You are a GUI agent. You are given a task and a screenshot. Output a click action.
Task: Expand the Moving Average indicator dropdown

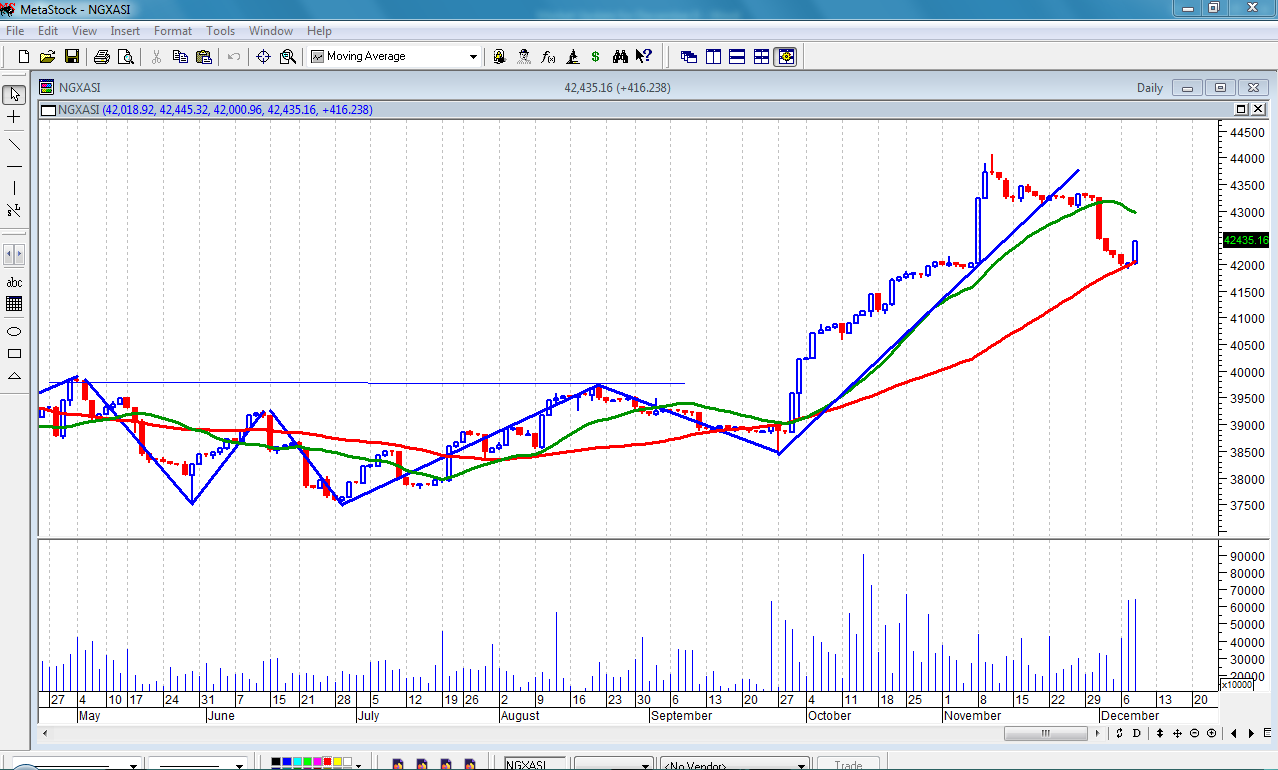tap(473, 57)
